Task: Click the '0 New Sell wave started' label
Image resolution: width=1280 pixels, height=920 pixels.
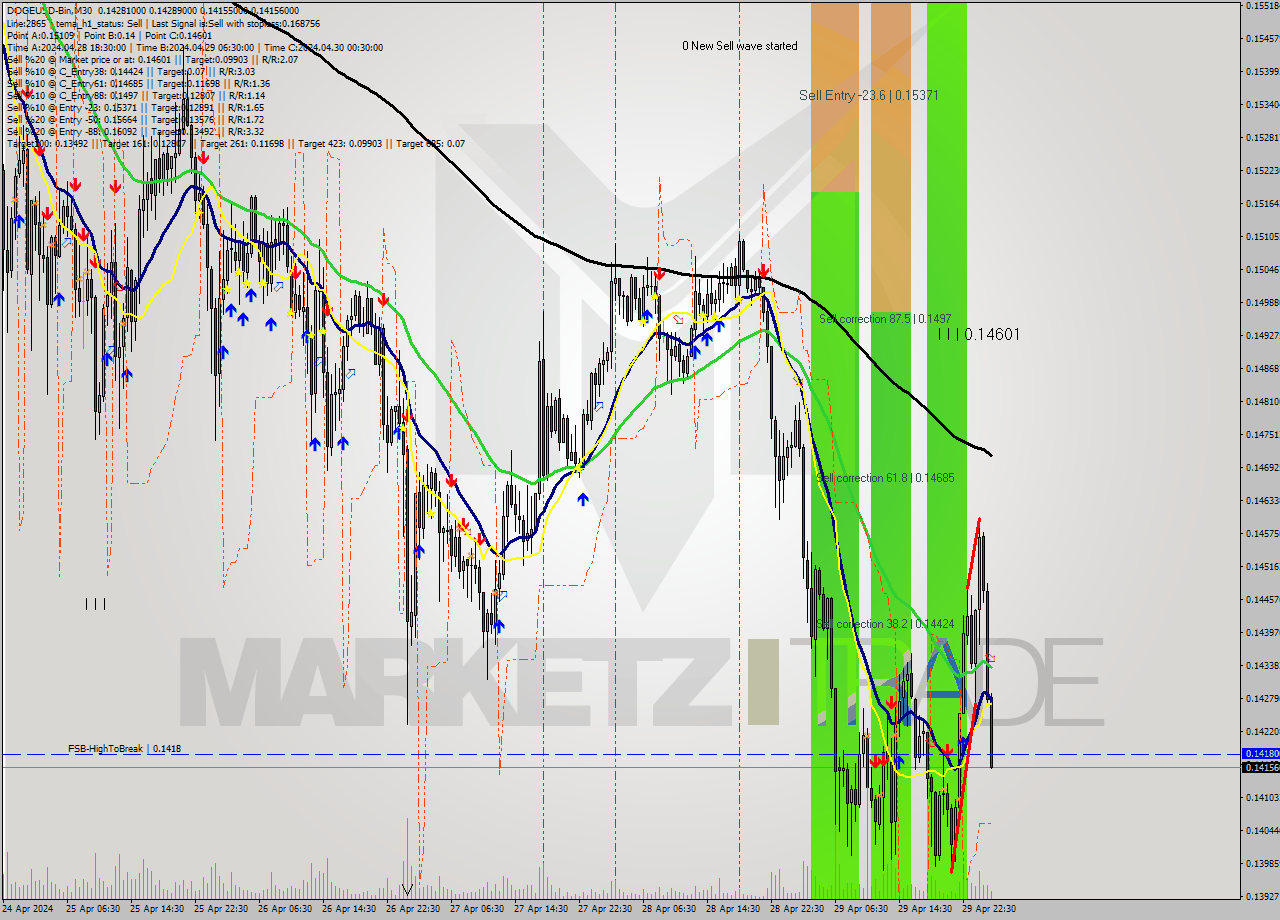Action: (740, 46)
